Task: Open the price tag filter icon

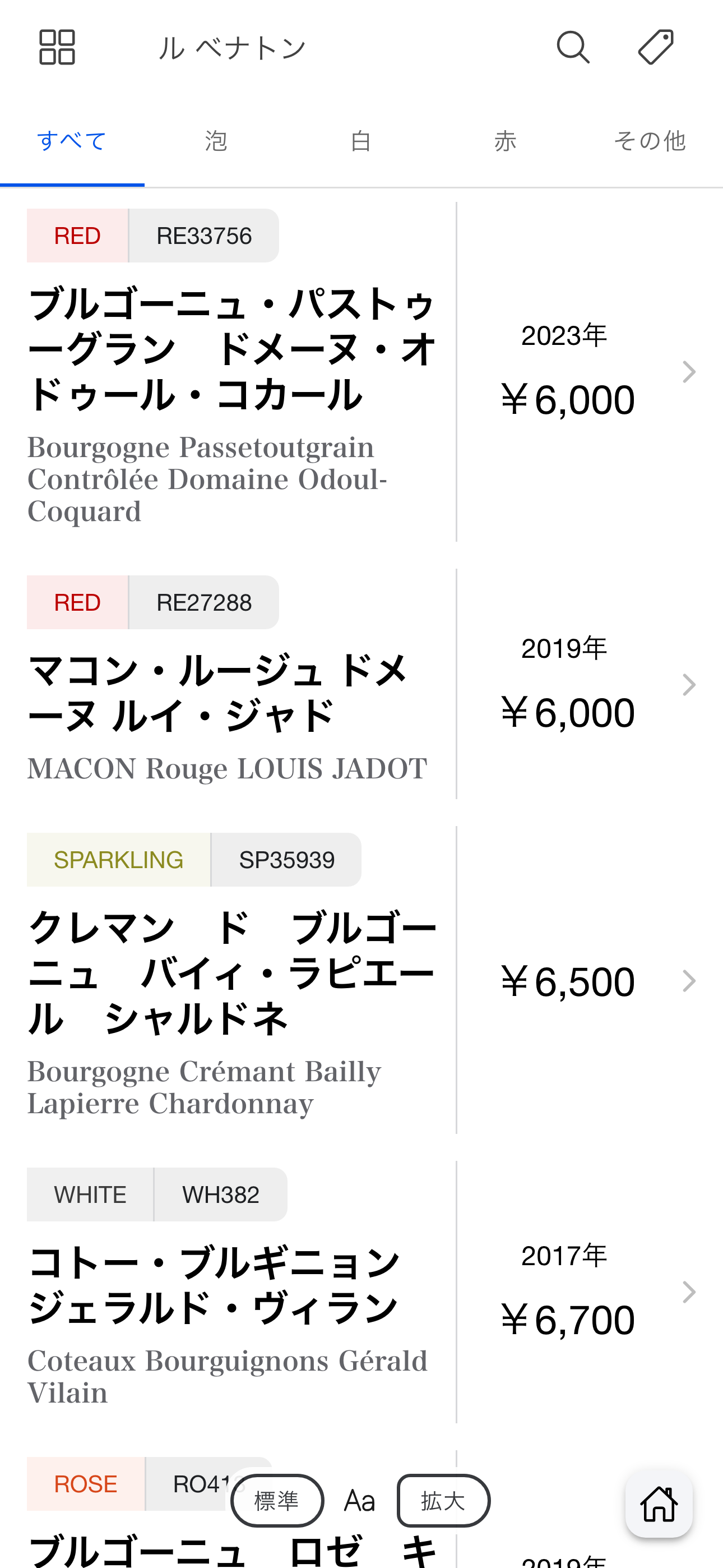Action: click(655, 48)
